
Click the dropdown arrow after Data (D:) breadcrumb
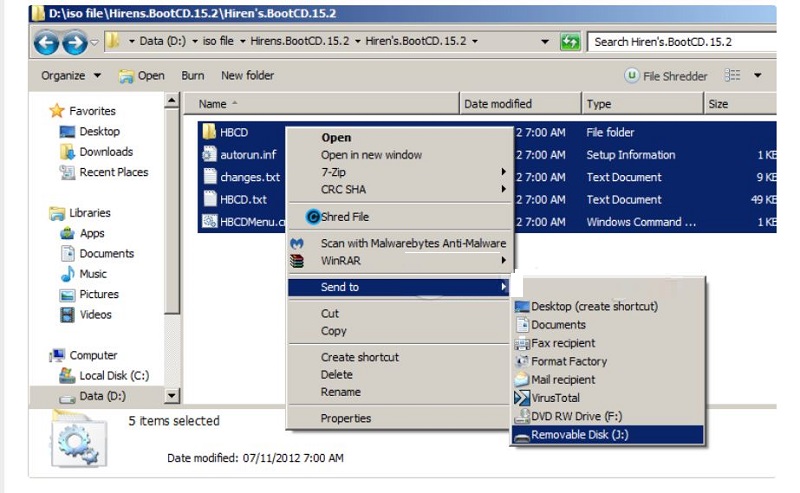[195, 41]
